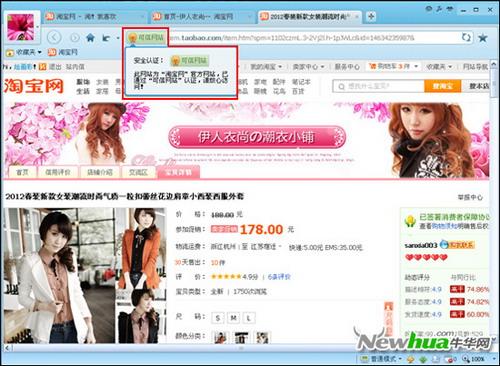Click the forward navigation arrow
500x366 pixels.
point(75,38)
